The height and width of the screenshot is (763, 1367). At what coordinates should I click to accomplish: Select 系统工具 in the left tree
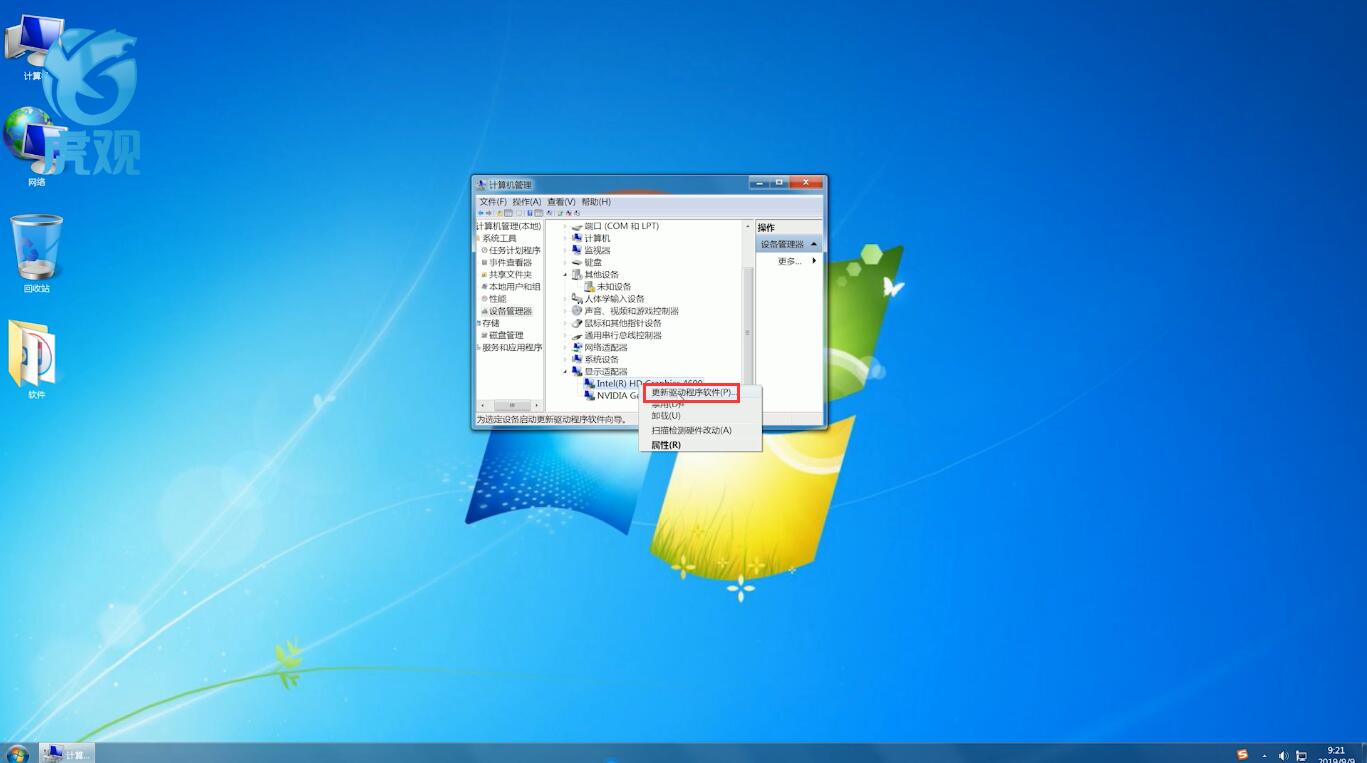pyautogui.click(x=499, y=238)
